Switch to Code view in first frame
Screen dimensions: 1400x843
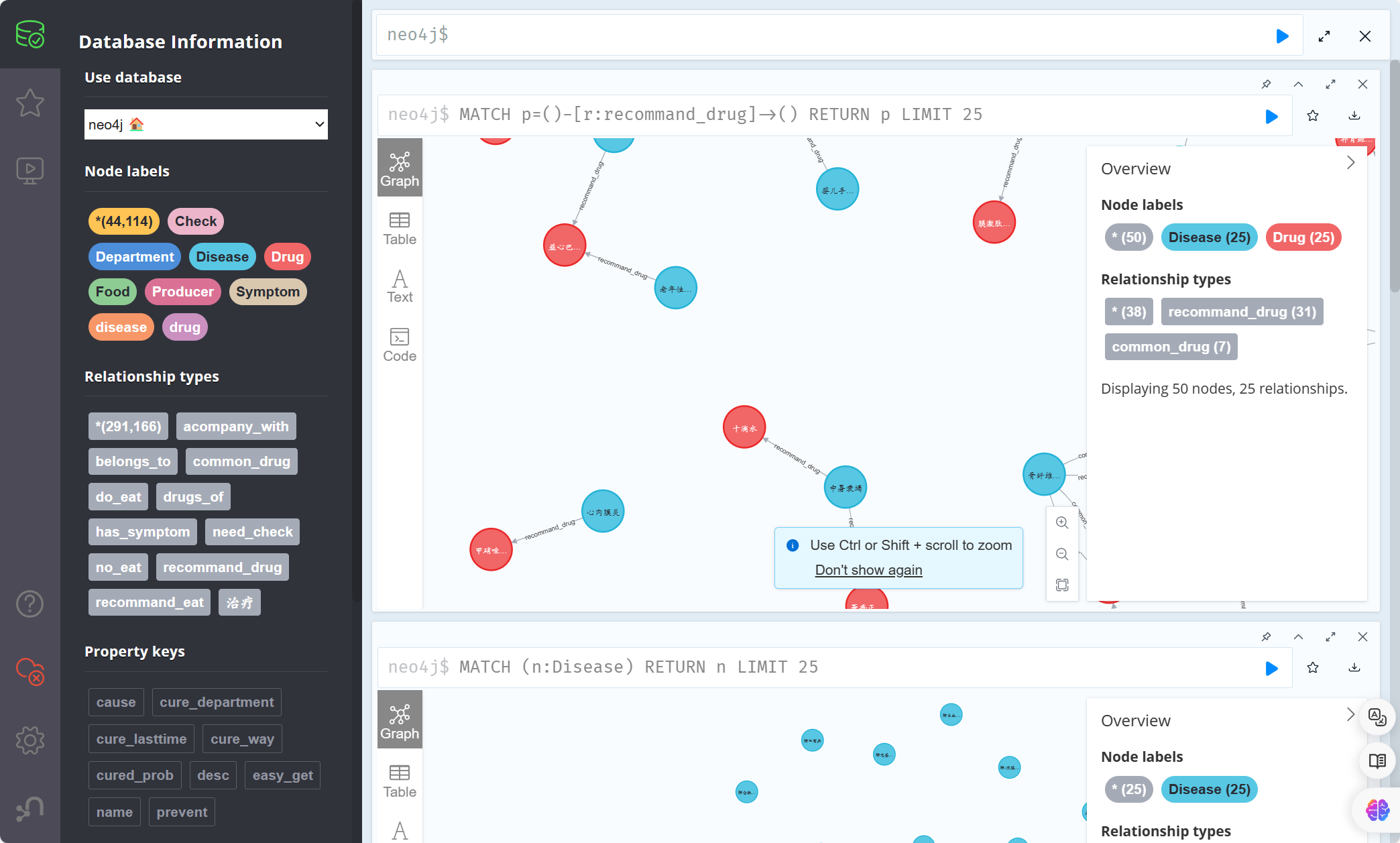400,345
